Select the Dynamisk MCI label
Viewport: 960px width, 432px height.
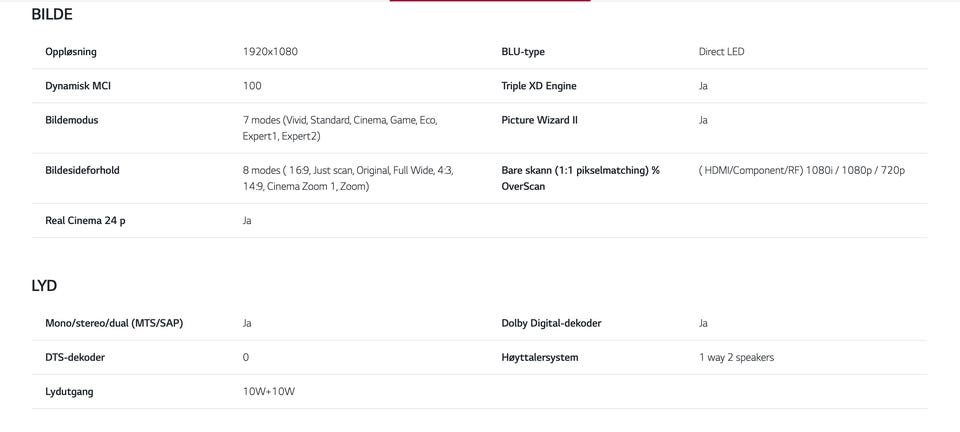click(x=78, y=86)
